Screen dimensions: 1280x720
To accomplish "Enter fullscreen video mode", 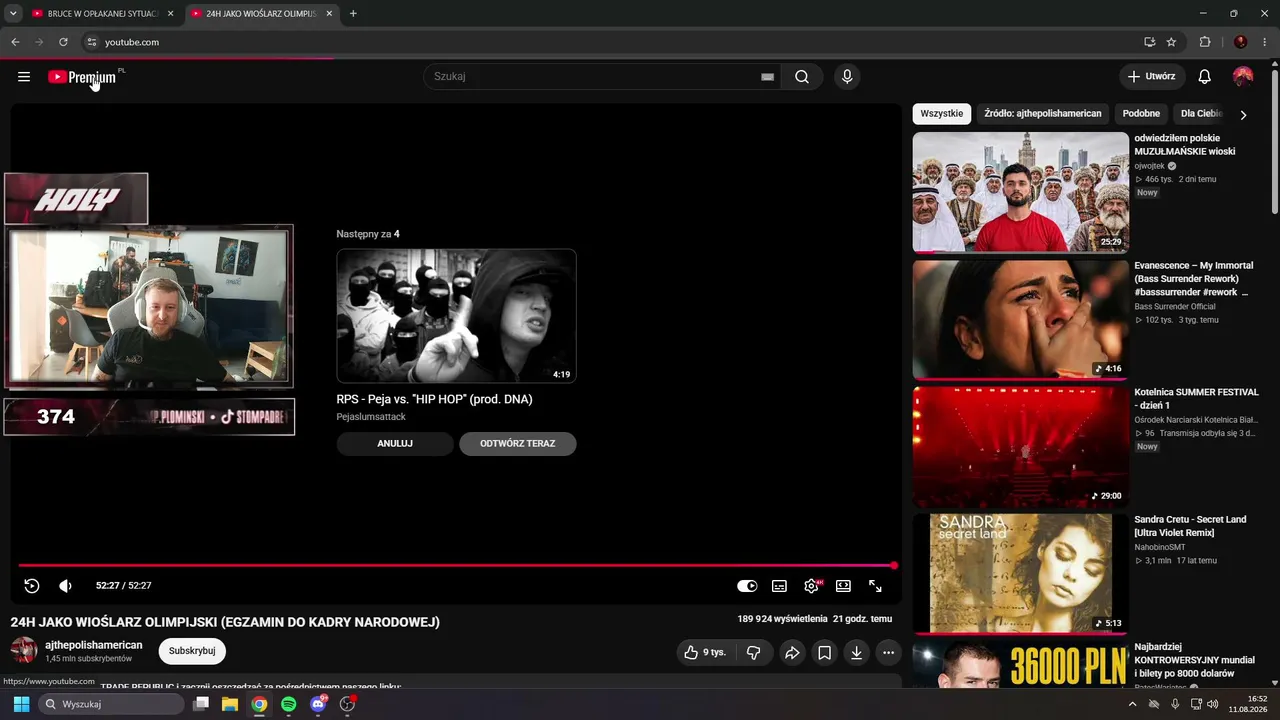I will click(875, 586).
